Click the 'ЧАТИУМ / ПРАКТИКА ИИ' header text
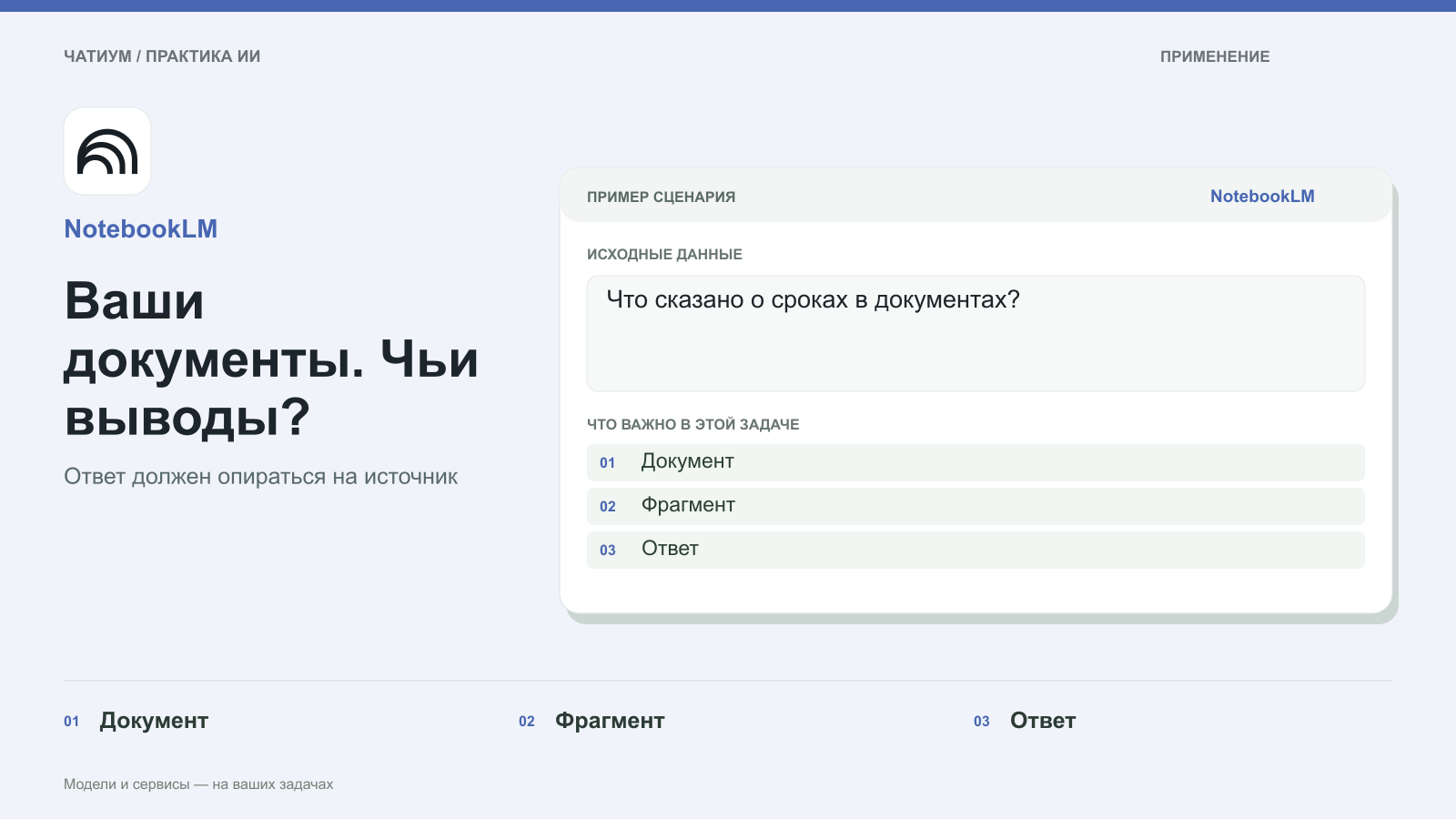Image resolution: width=1456 pixels, height=819 pixels. pyautogui.click(x=162, y=56)
